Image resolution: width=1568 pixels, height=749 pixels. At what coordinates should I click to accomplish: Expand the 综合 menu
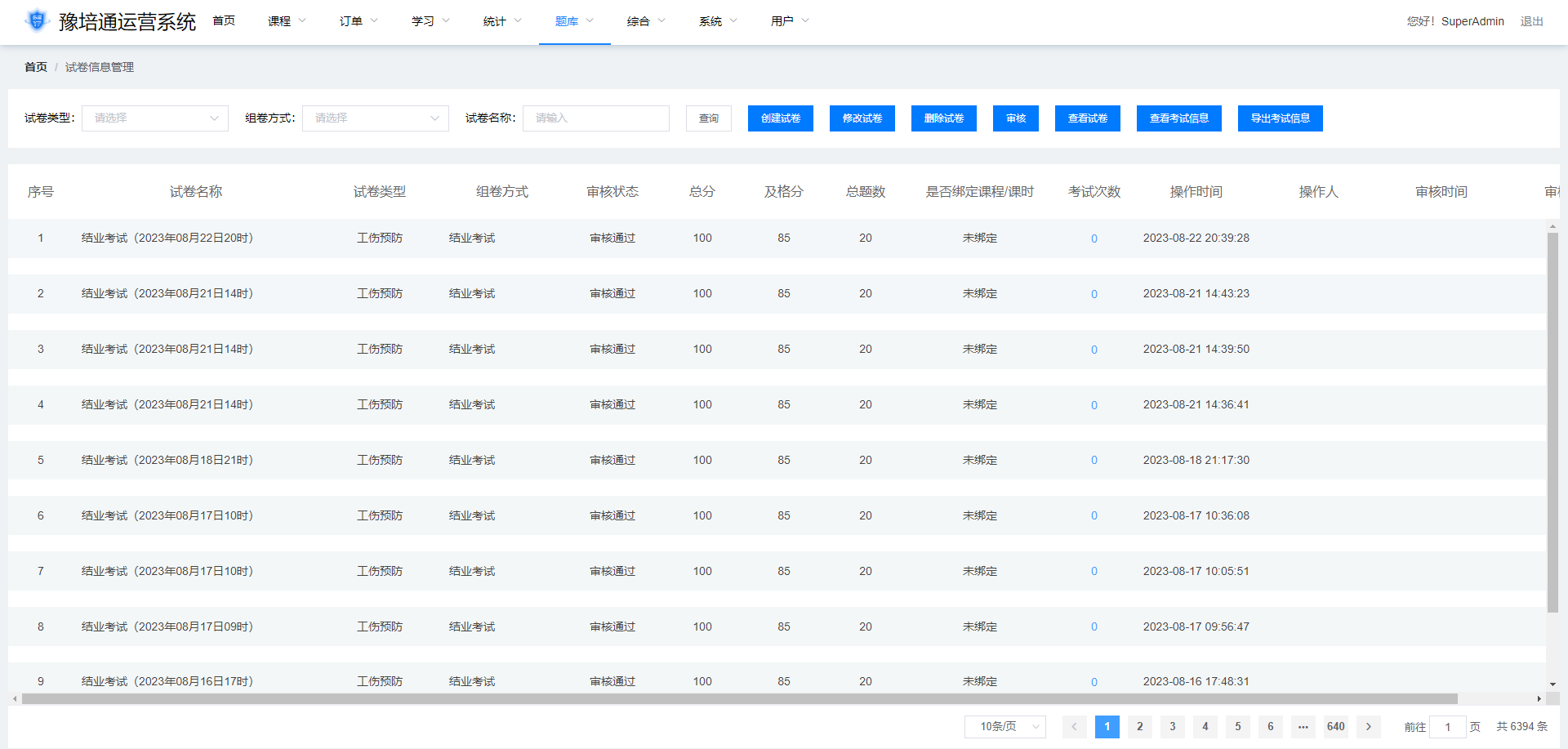tap(647, 21)
